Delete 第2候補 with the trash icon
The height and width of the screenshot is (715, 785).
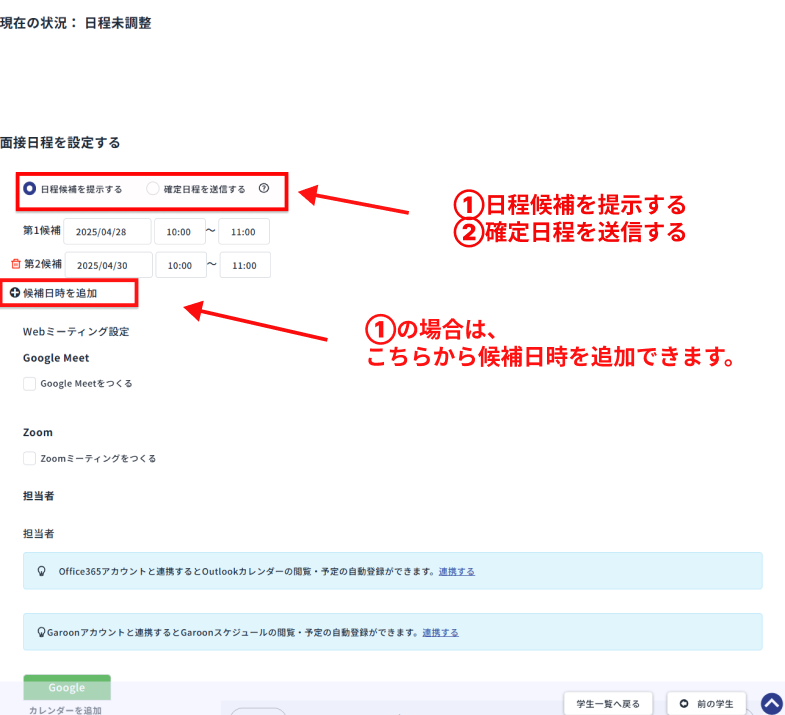pyautogui.click(x=16, y=264)
